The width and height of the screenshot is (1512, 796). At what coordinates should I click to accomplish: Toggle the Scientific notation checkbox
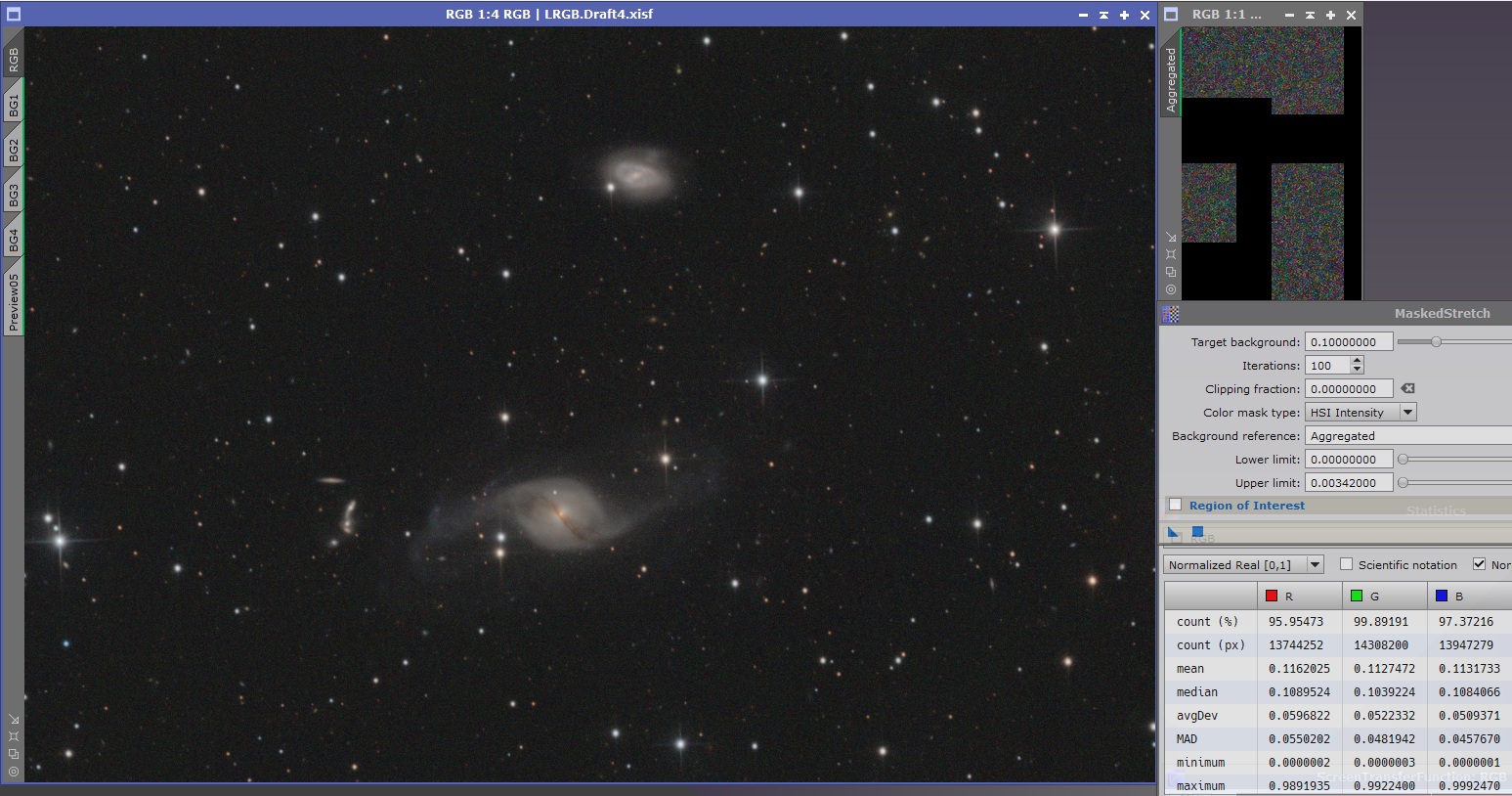tap(1346, 564)
